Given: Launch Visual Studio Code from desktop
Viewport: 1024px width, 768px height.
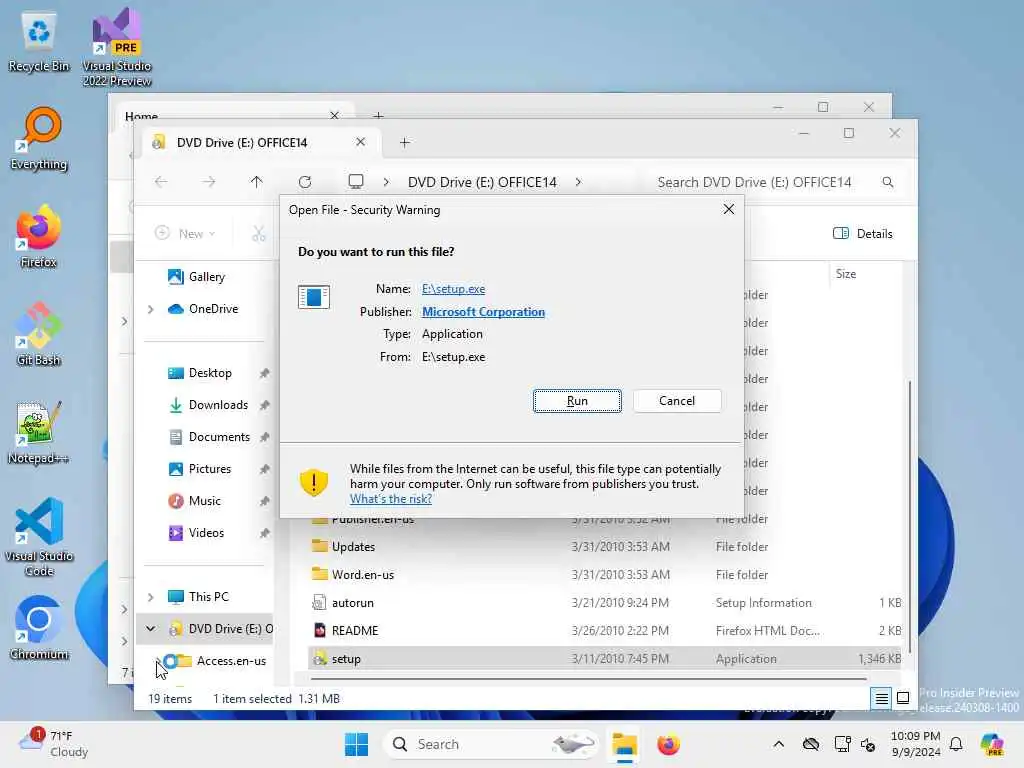Looking at the screenshot, I should pos(39,537).
